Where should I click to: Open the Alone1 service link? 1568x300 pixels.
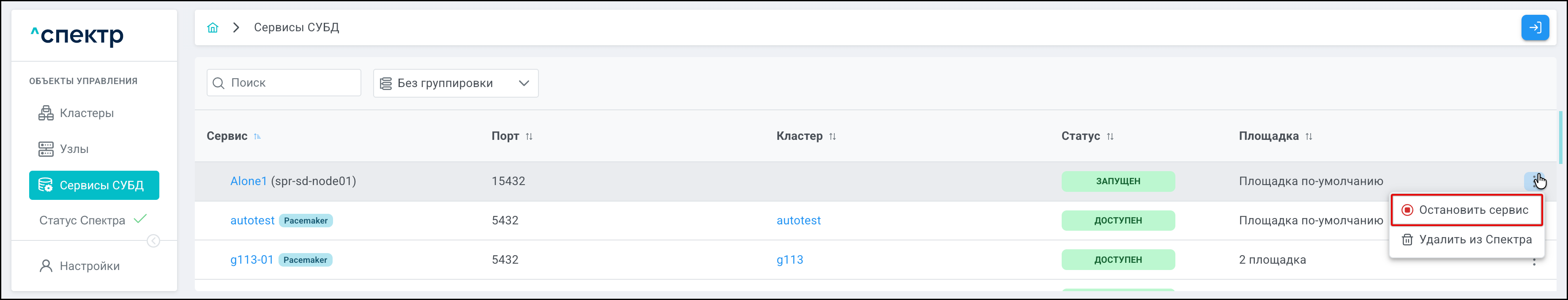pos(249,181)
